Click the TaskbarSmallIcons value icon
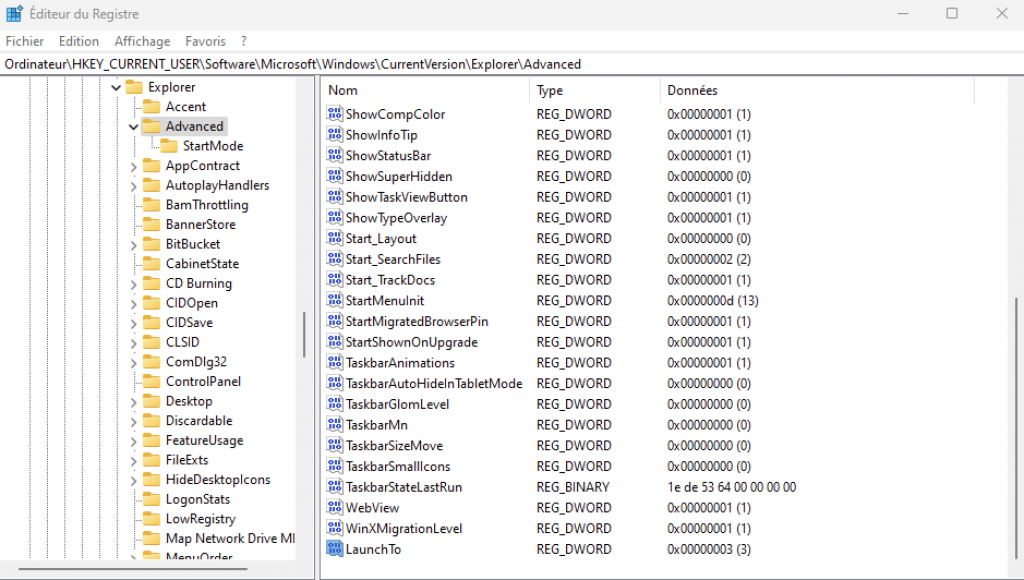Screen dimensions: 1024x580 point(334,466)
